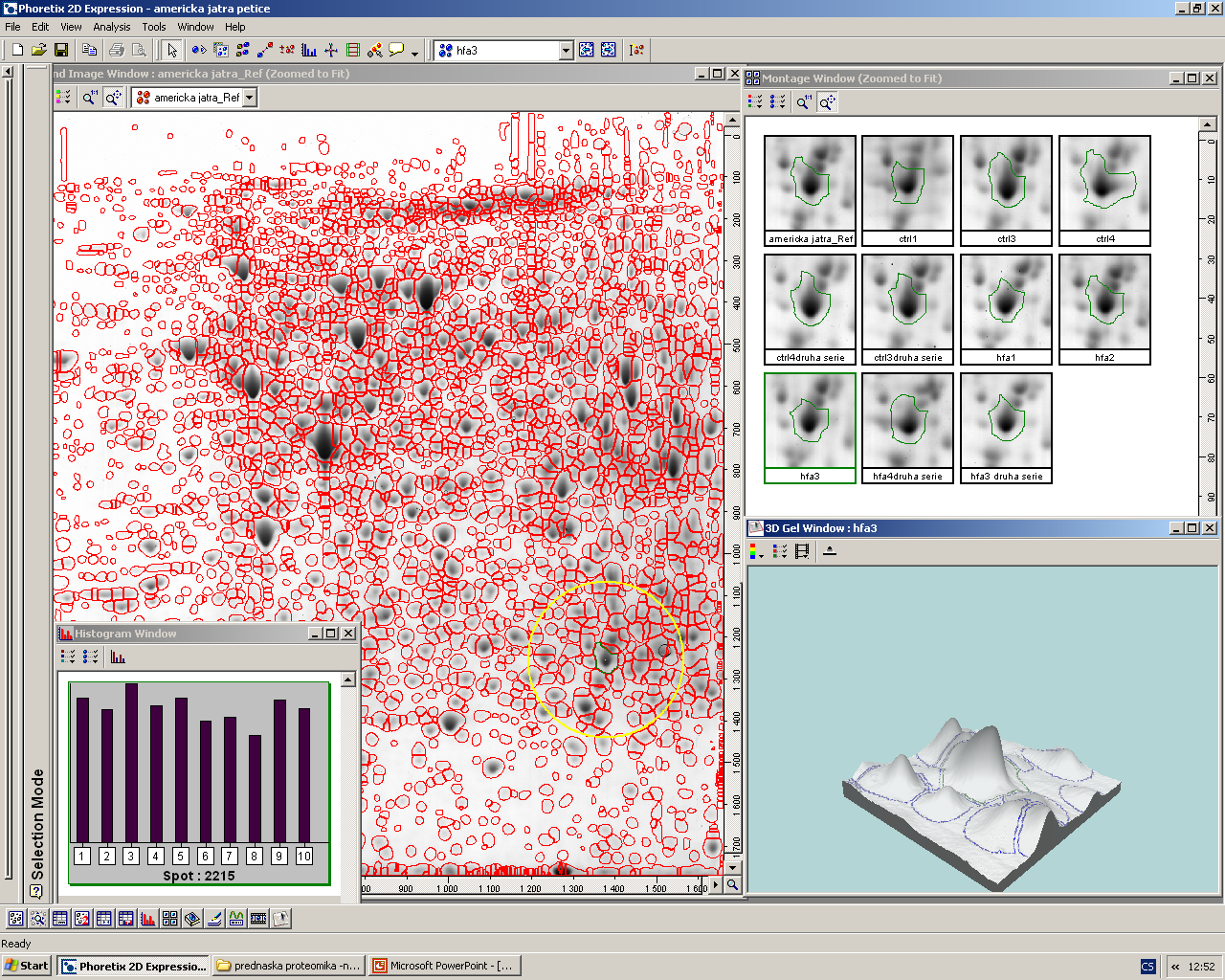Open second checklist options icon in Montage Window

tap(777, 100)
